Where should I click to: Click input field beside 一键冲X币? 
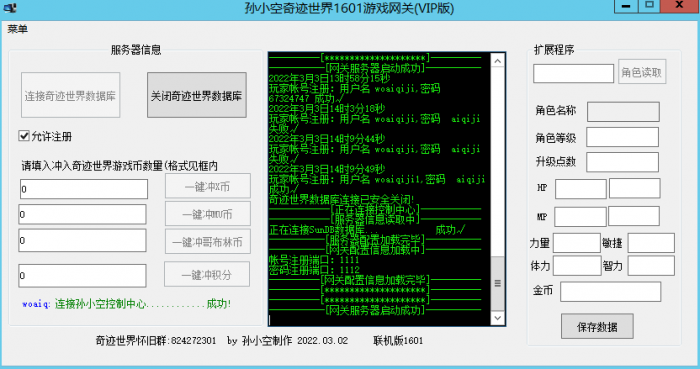pos(84,189)
